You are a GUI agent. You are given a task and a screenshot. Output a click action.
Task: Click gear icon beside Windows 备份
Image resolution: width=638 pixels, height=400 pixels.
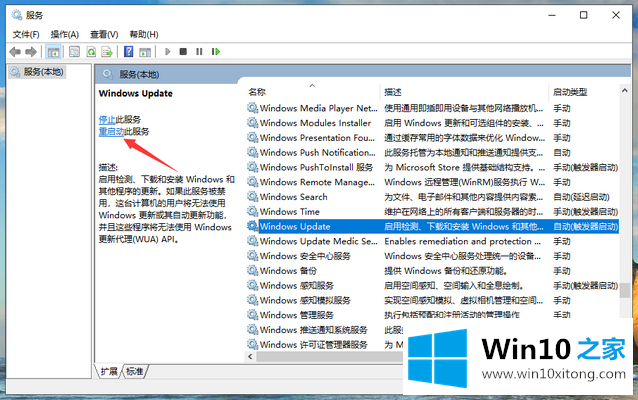coord(253,270)
